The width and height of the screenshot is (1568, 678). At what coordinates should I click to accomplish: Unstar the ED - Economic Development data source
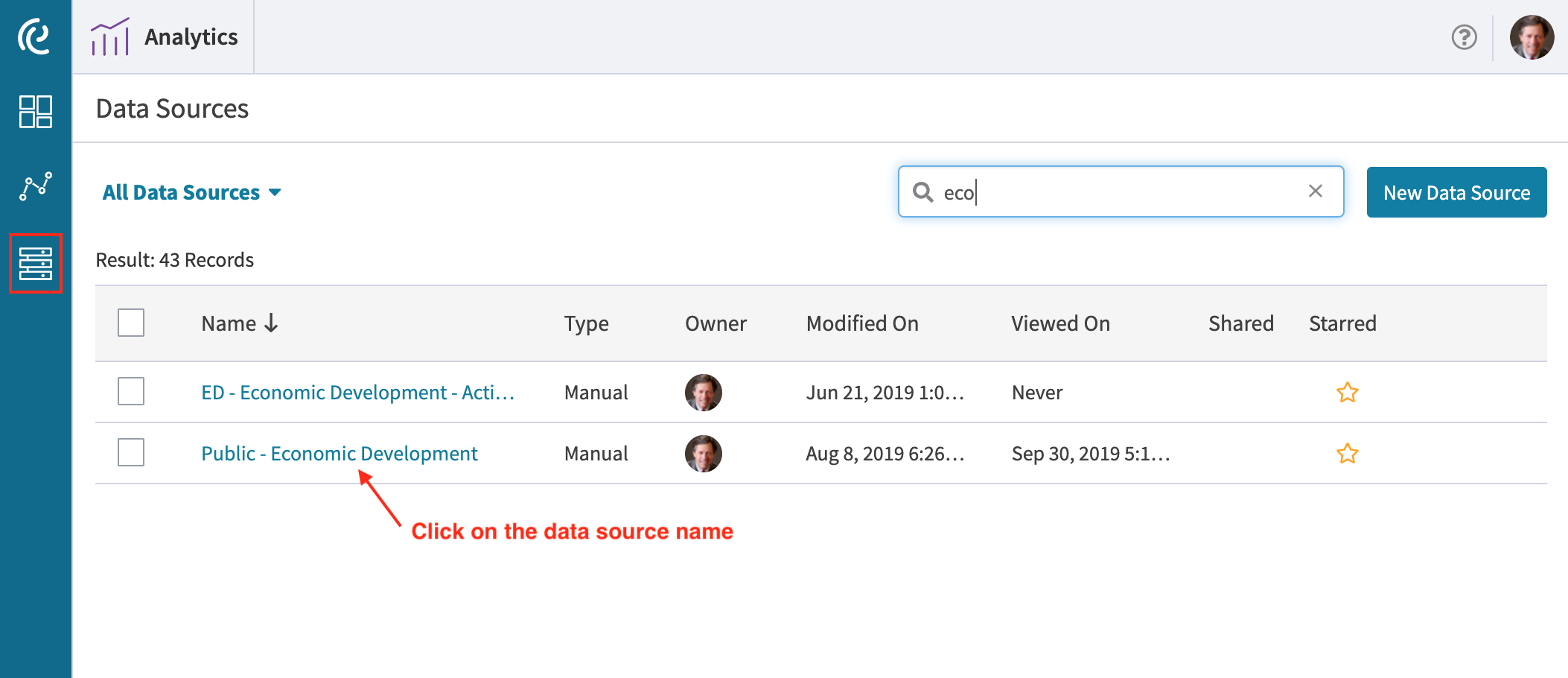pos(1348,393)
